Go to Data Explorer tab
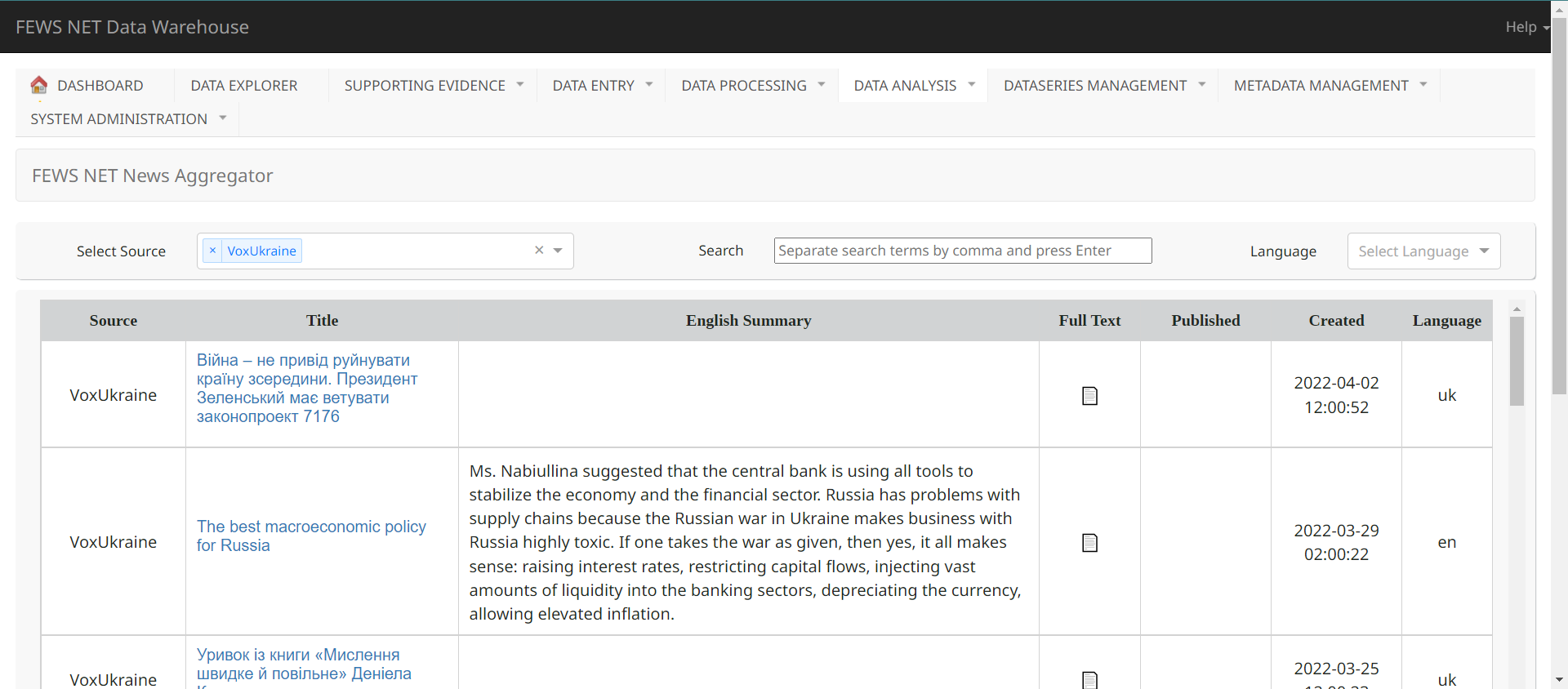This screenshot has width=1568, height=689. 243,86
